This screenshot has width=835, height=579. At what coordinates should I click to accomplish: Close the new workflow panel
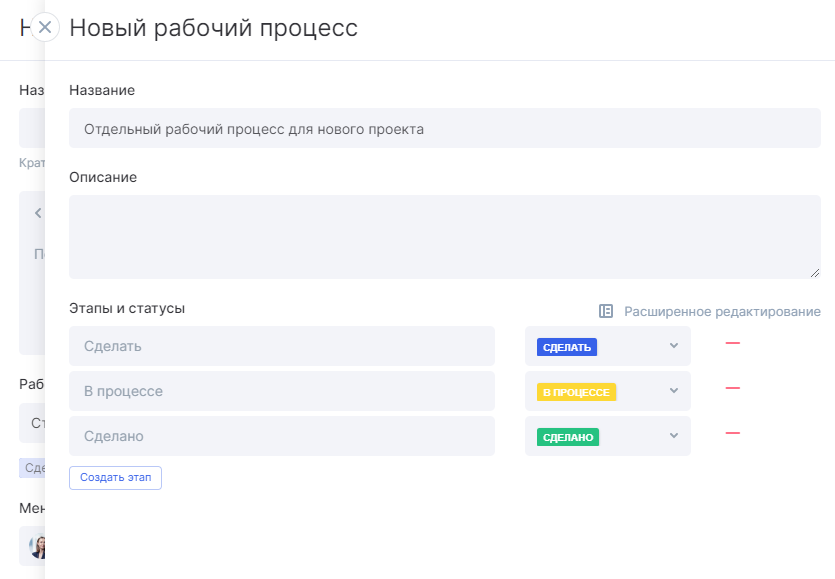click(45, 27)
